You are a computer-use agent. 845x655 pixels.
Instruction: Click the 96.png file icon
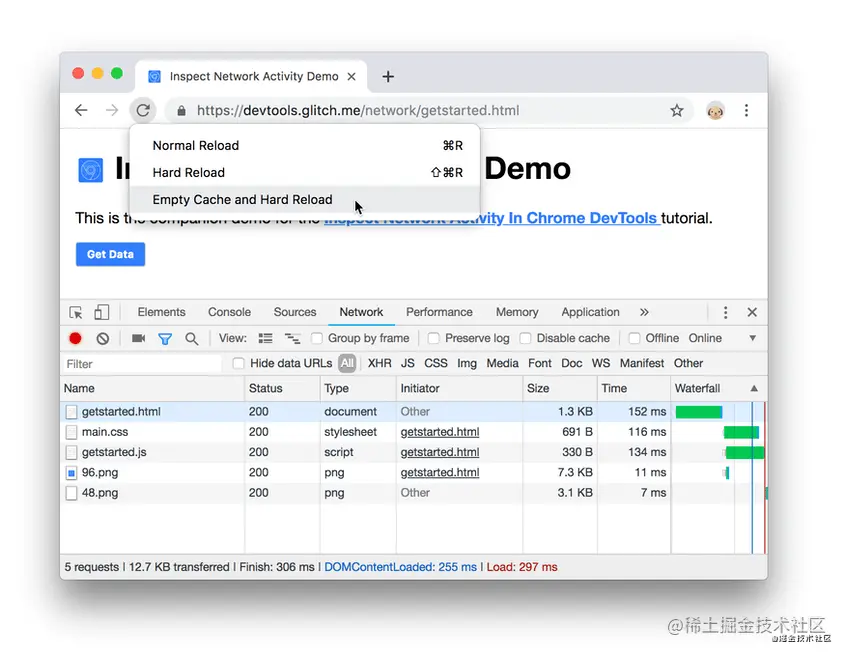71,473
